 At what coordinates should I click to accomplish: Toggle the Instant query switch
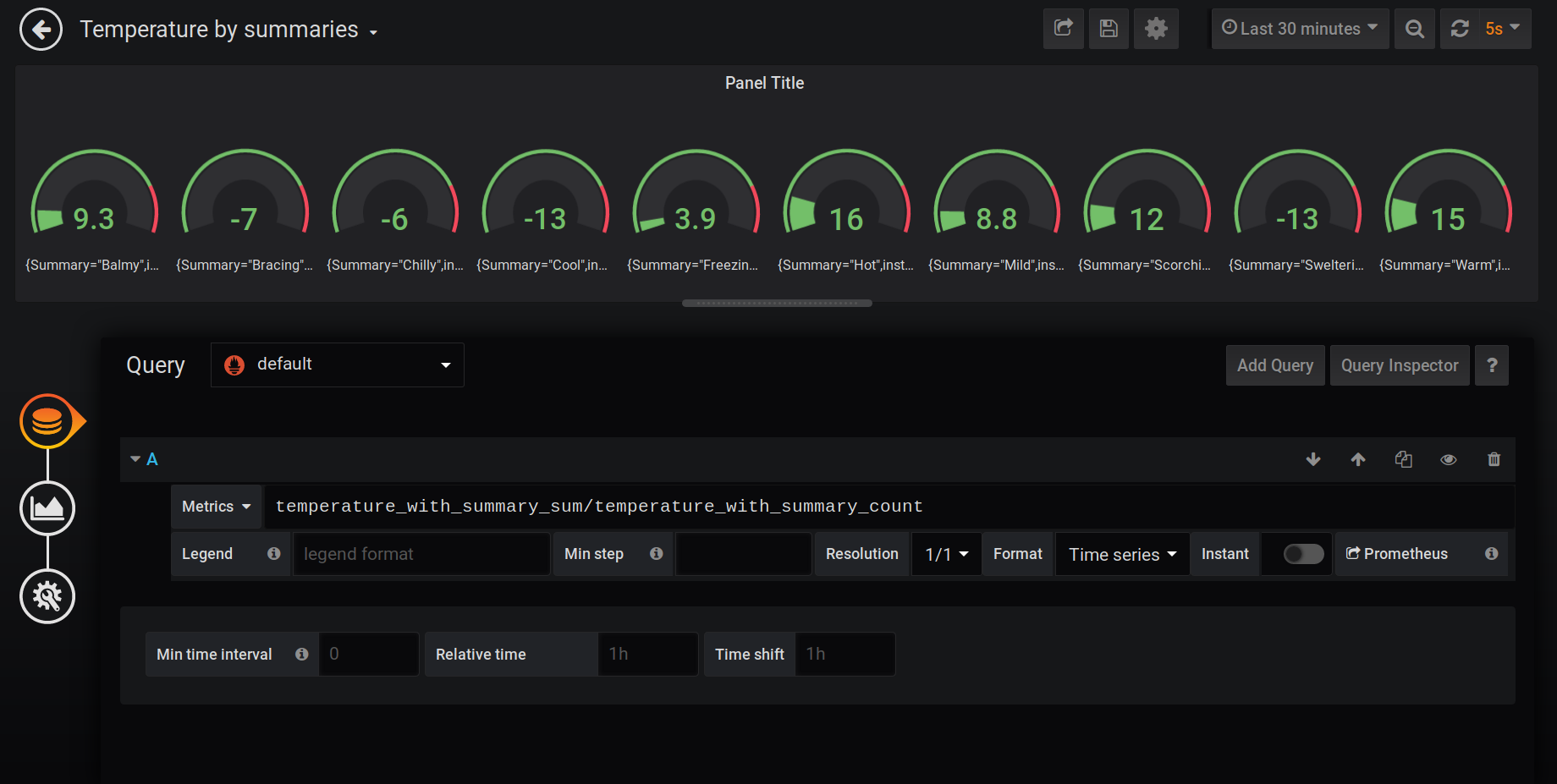[1303, 554]
